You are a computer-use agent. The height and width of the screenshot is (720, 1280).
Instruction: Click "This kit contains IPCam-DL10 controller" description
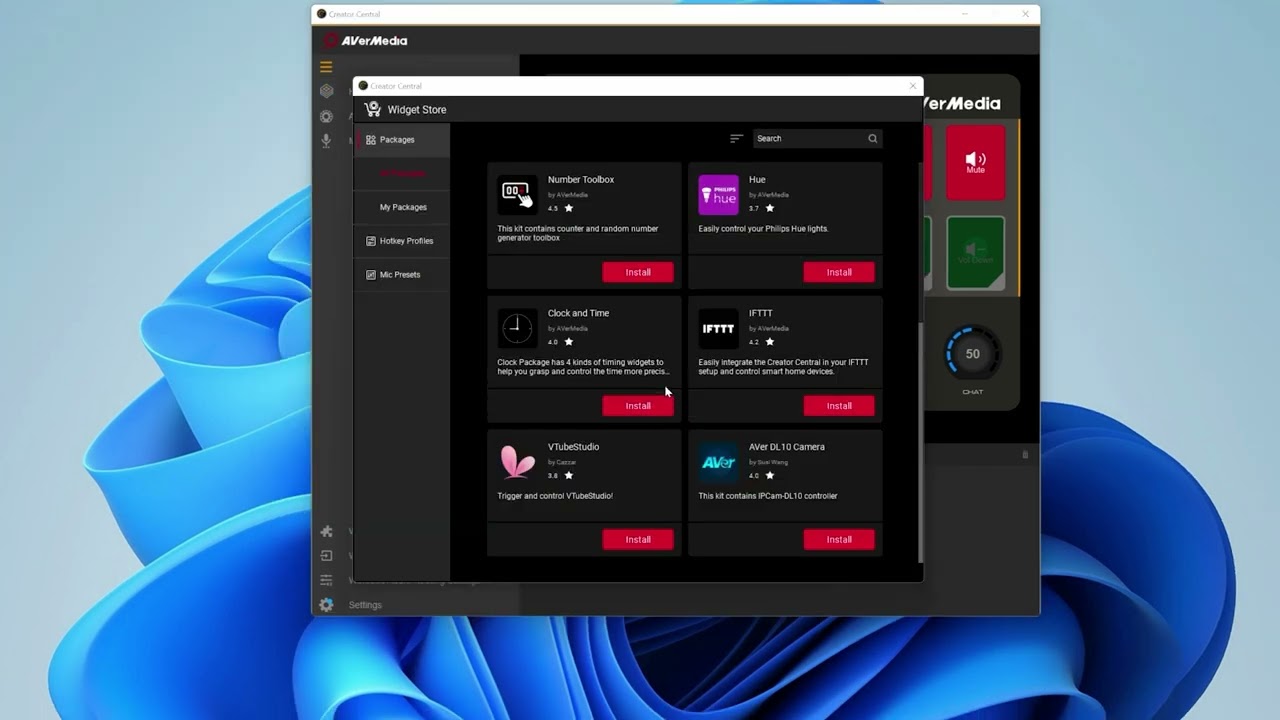coord(768,496)
